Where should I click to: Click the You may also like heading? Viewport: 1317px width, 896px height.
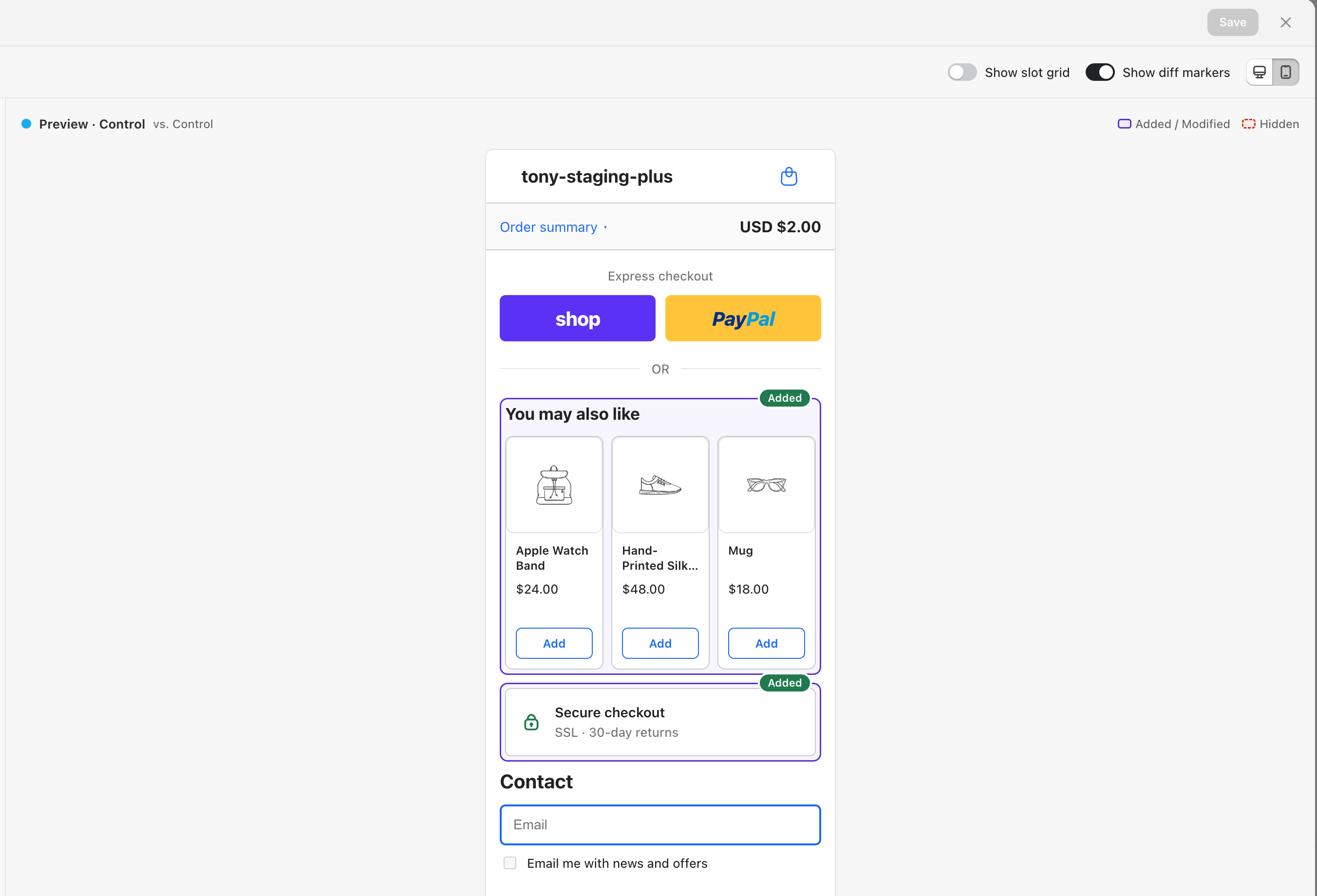(572, 414)
